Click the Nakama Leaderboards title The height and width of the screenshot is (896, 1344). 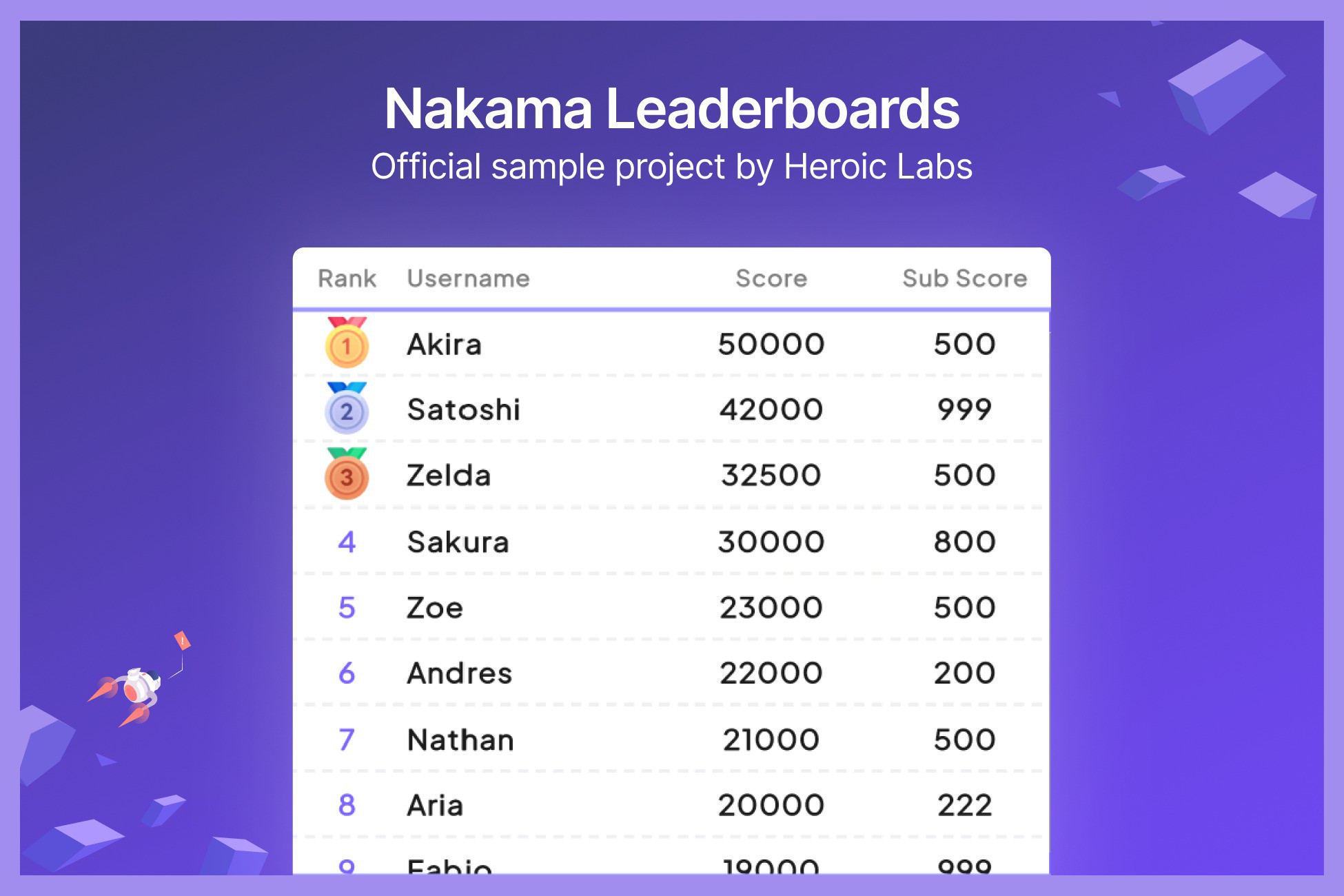click(672, 107)
